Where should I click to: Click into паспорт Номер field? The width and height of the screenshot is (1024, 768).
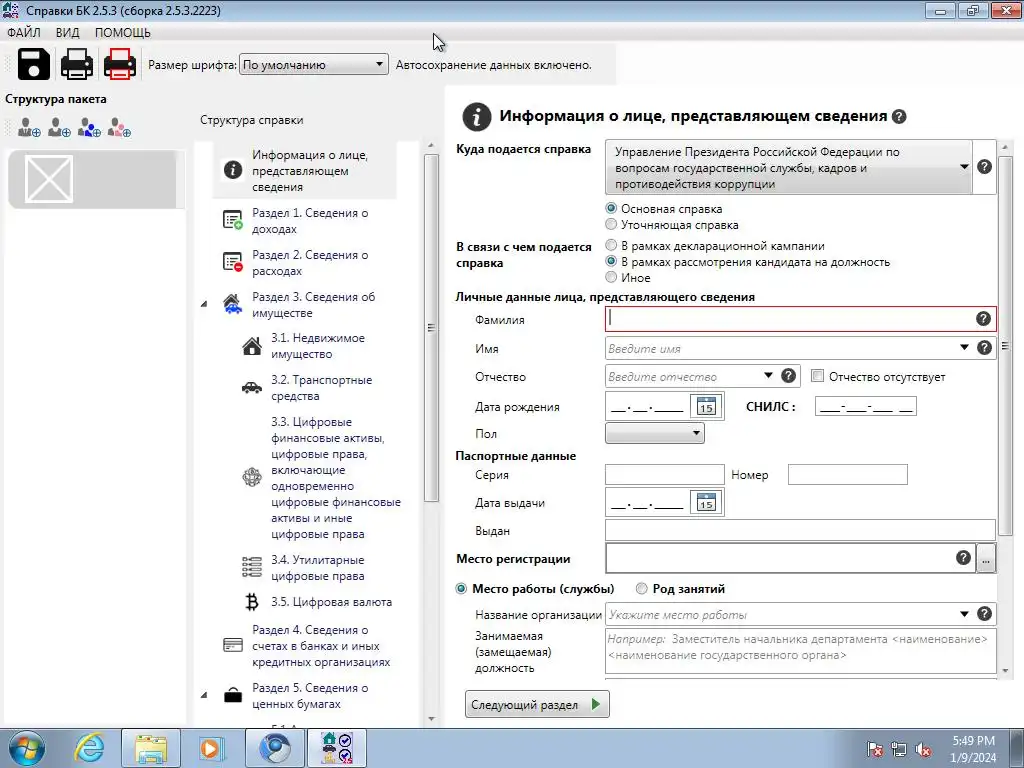(848, 474)
